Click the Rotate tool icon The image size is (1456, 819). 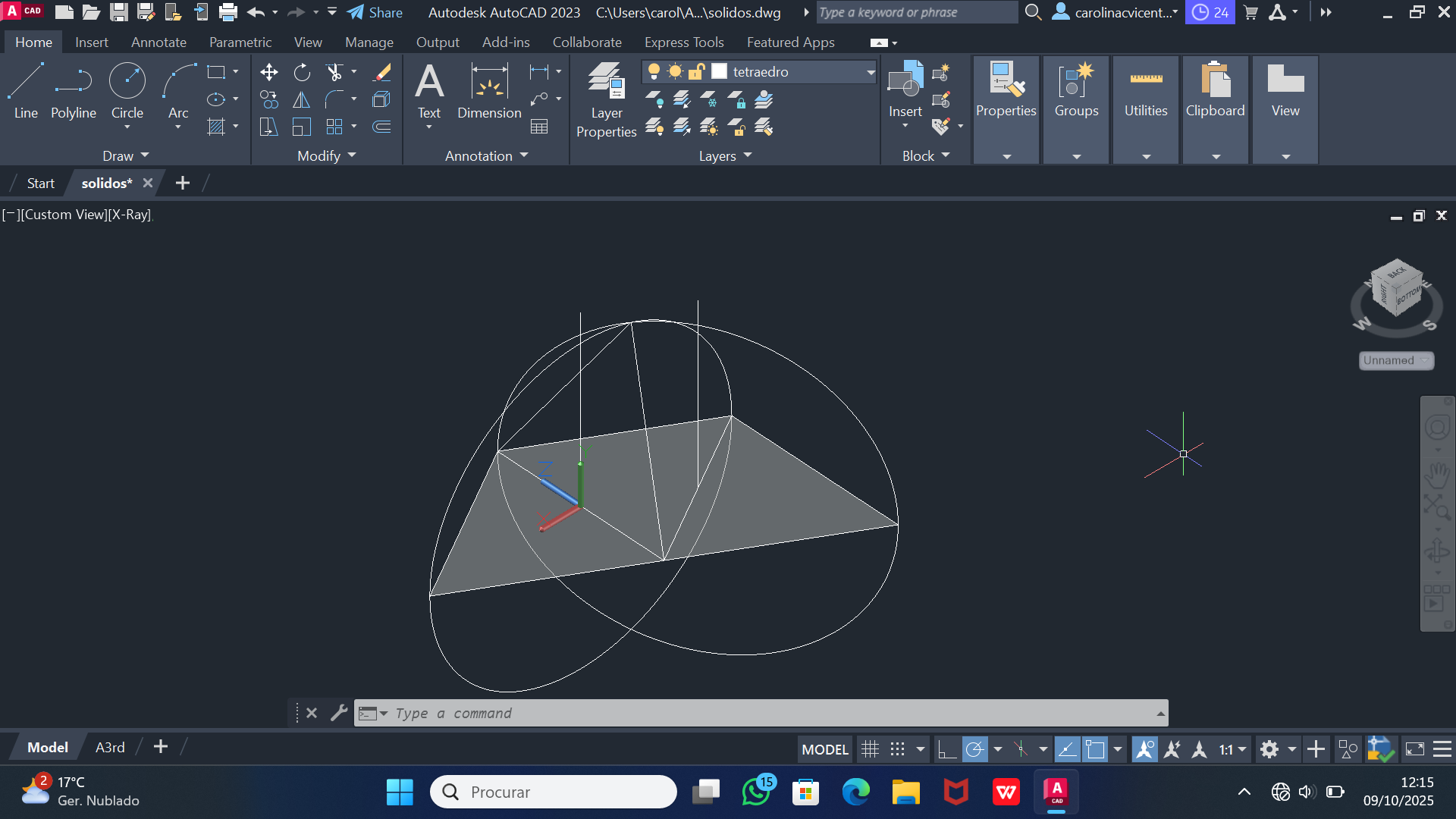click(x=302, y=72)
